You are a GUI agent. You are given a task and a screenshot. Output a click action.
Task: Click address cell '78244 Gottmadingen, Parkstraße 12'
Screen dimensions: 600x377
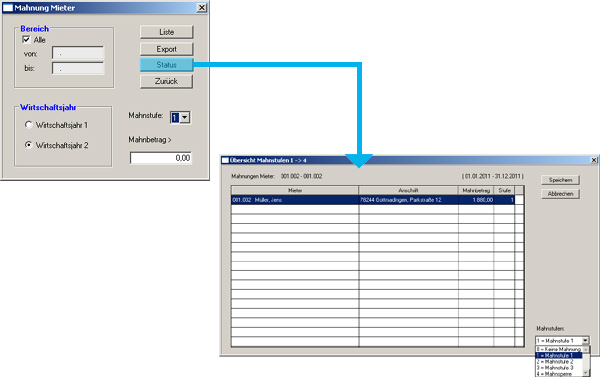pyautogui.click(x=408, y=200)
